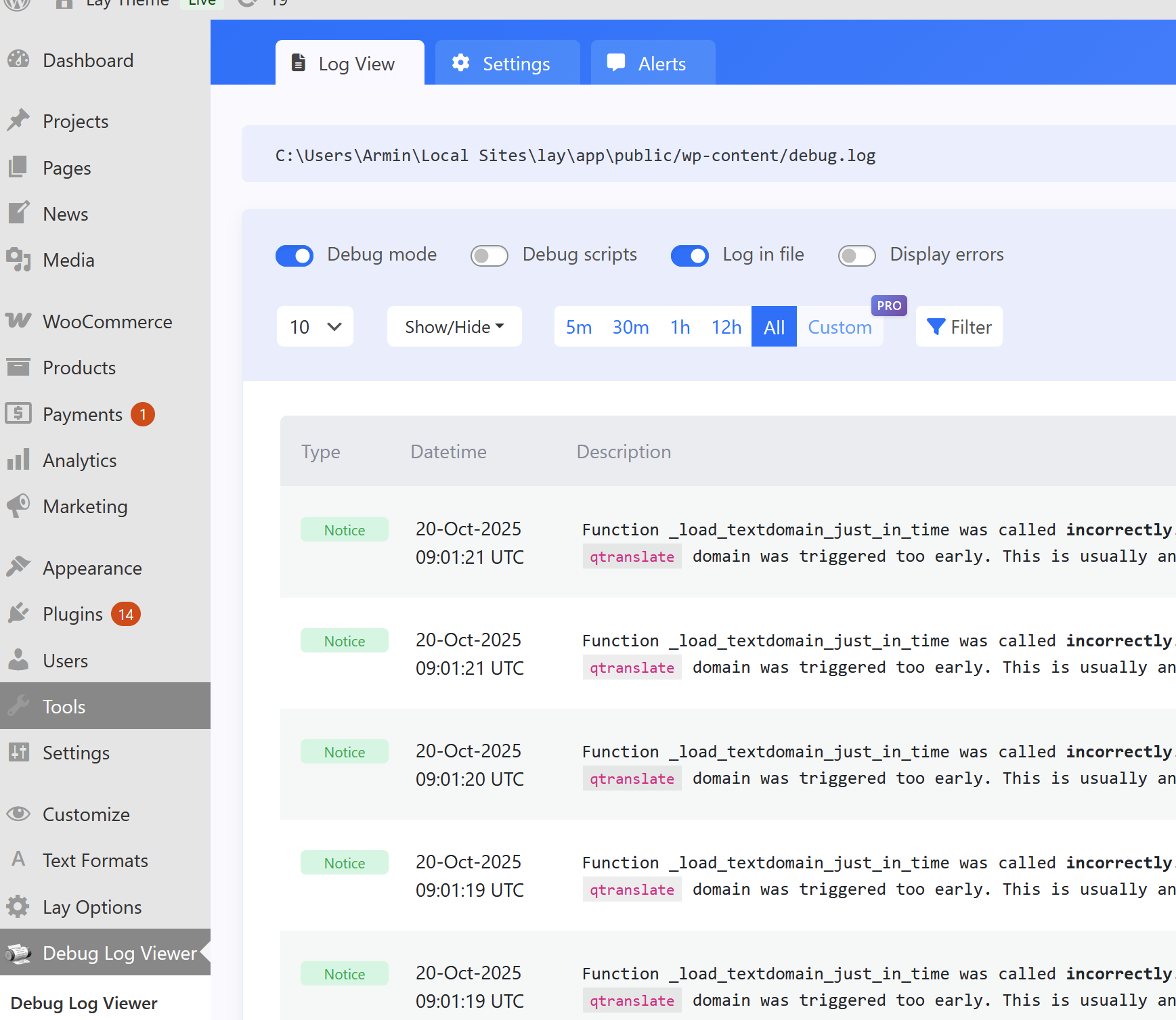Click the Analytics bar chart icon
The image size is (1176, 1020).
[18, 460]
